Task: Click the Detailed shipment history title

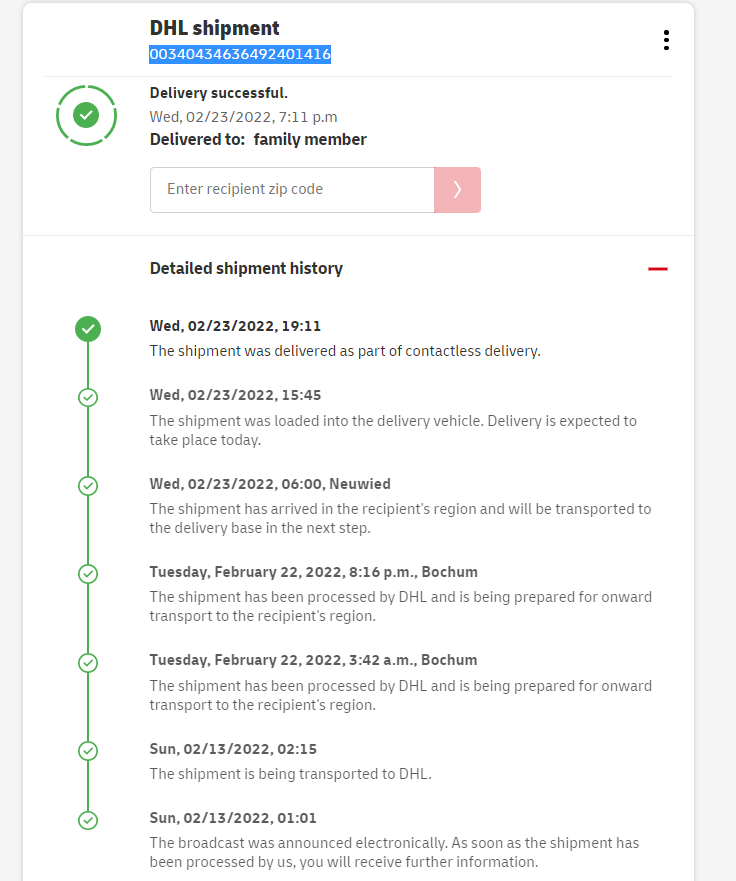Action: pyautogui.click(x=246, y=268)
